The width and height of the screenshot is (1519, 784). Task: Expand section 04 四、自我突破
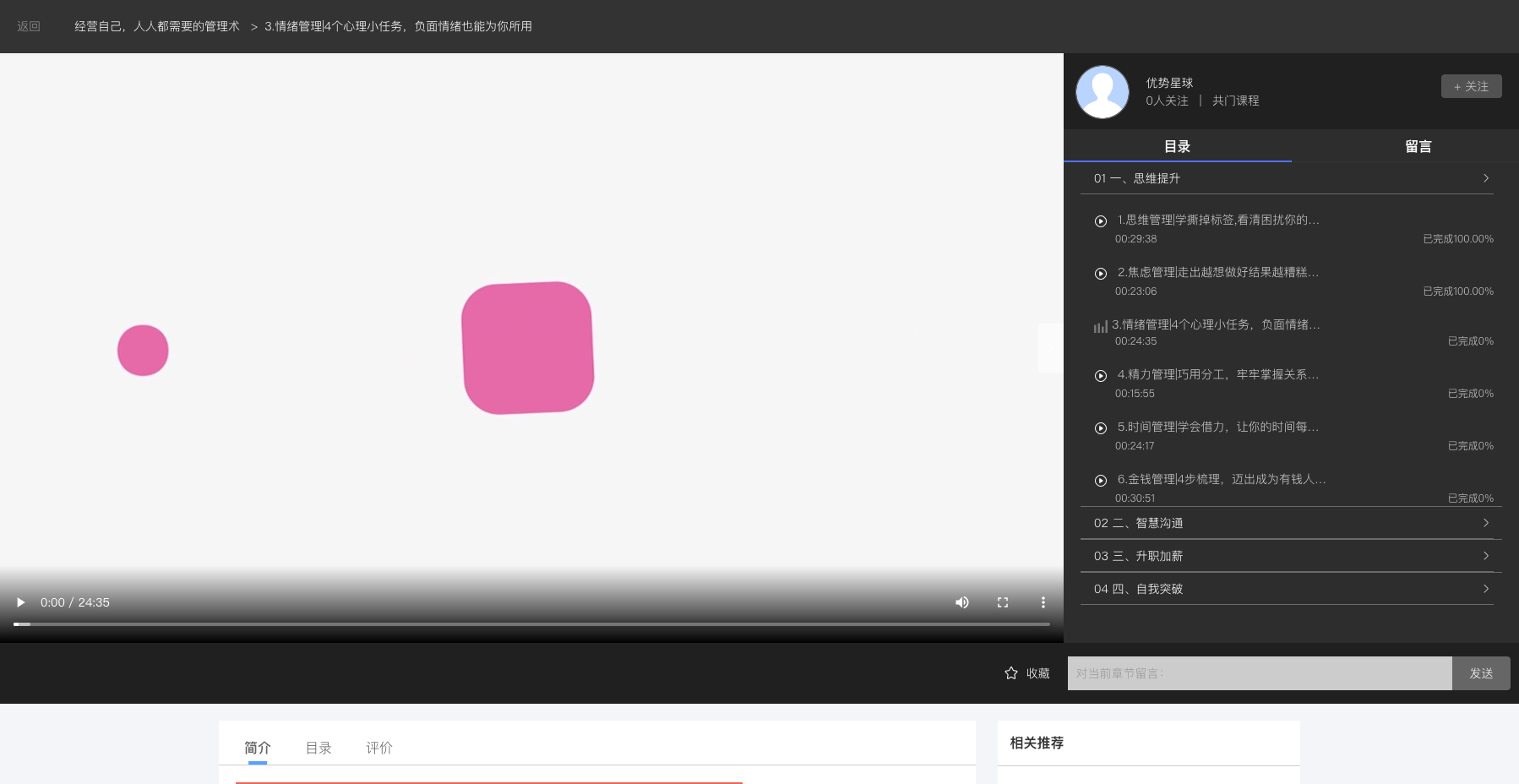1287,589
